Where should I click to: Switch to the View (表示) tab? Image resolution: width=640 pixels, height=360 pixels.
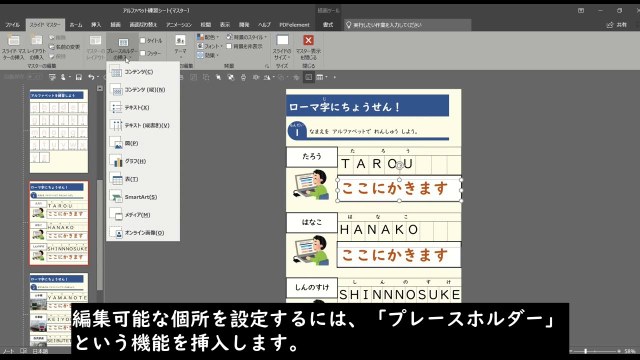(225, 25)
